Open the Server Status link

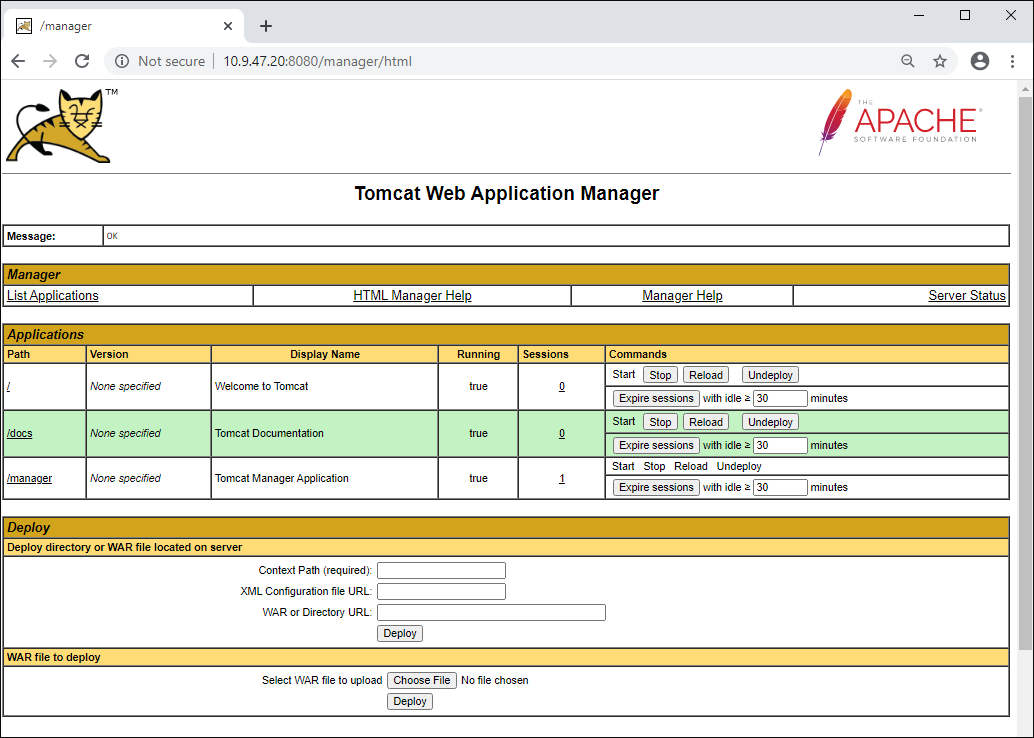966,296
